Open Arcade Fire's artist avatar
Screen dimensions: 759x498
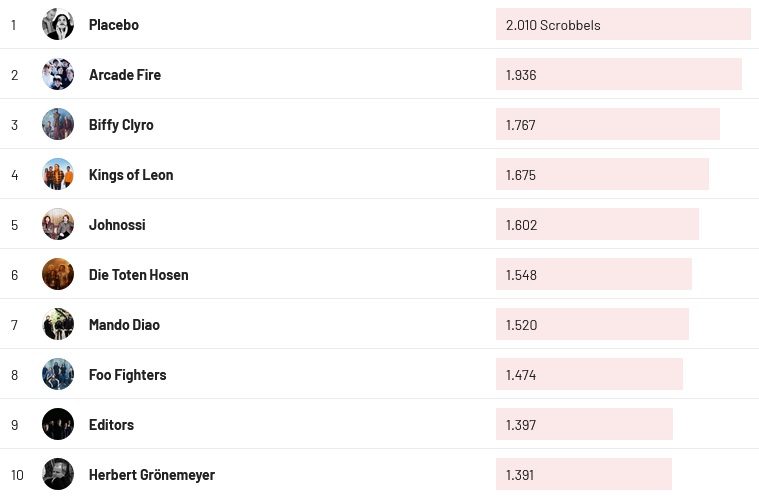click(x=58, y=74)
